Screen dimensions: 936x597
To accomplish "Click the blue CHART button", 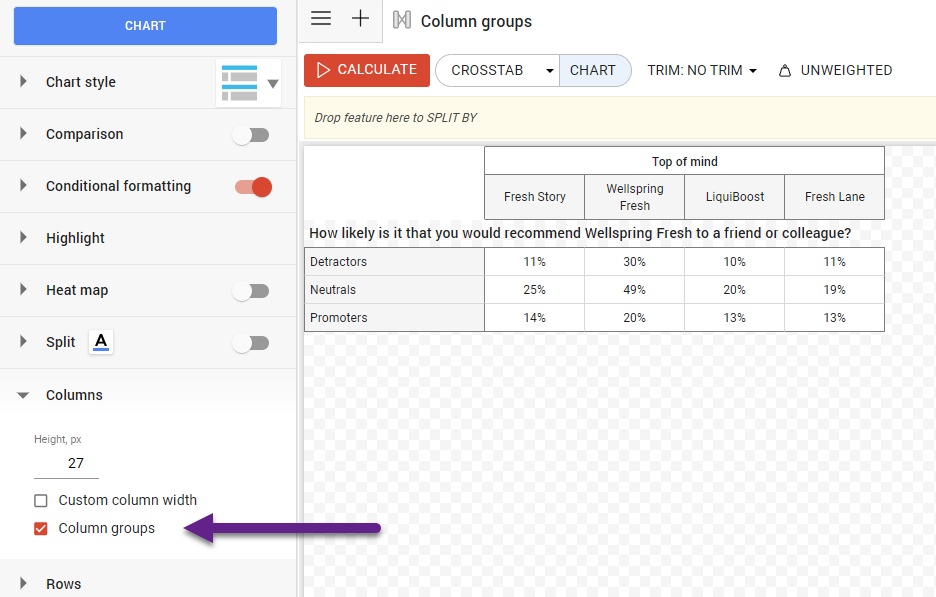I will pyautogui.click(x=144, y=25).
